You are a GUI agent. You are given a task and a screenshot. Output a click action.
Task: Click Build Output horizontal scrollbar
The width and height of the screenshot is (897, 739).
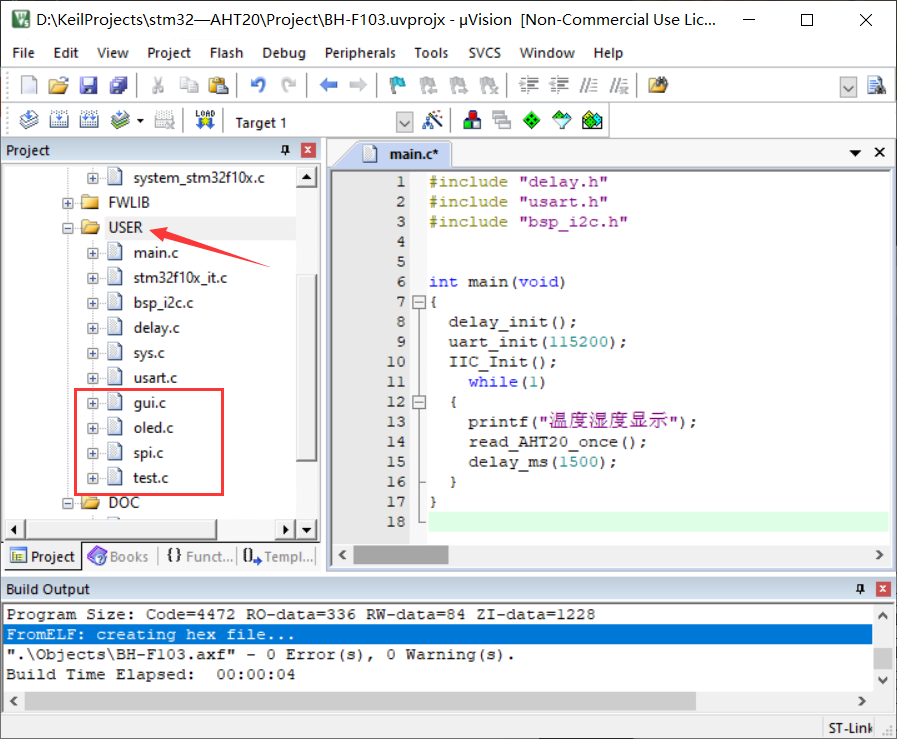point(360,701)
